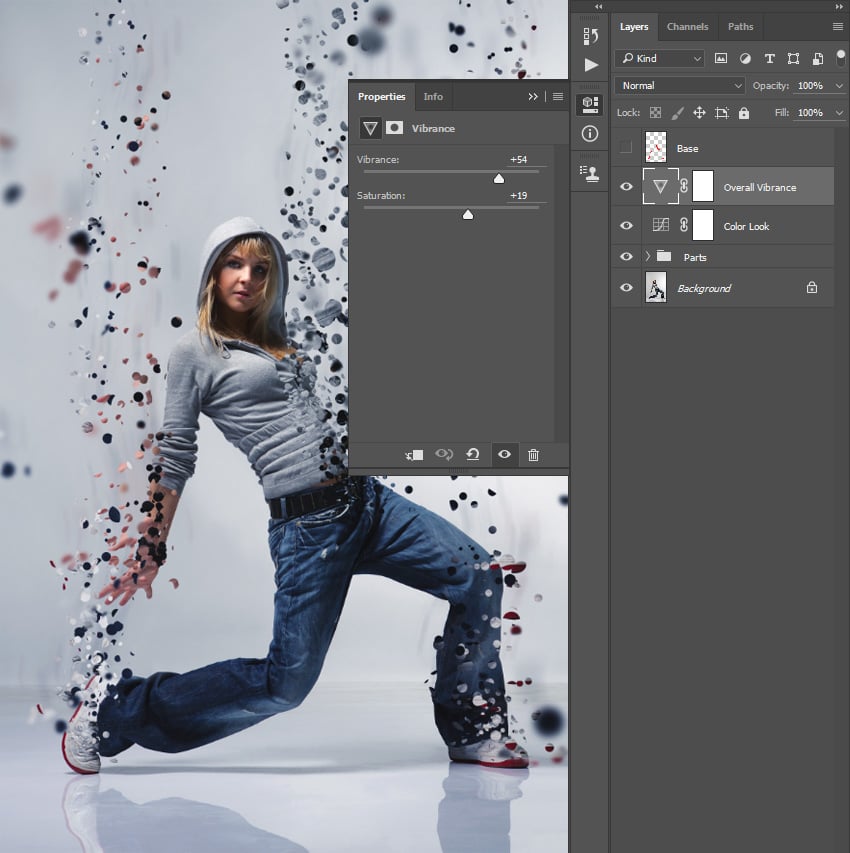Click the lock all padlock icon
Viewport: 850px width, 853px height.
click(744, 113)
